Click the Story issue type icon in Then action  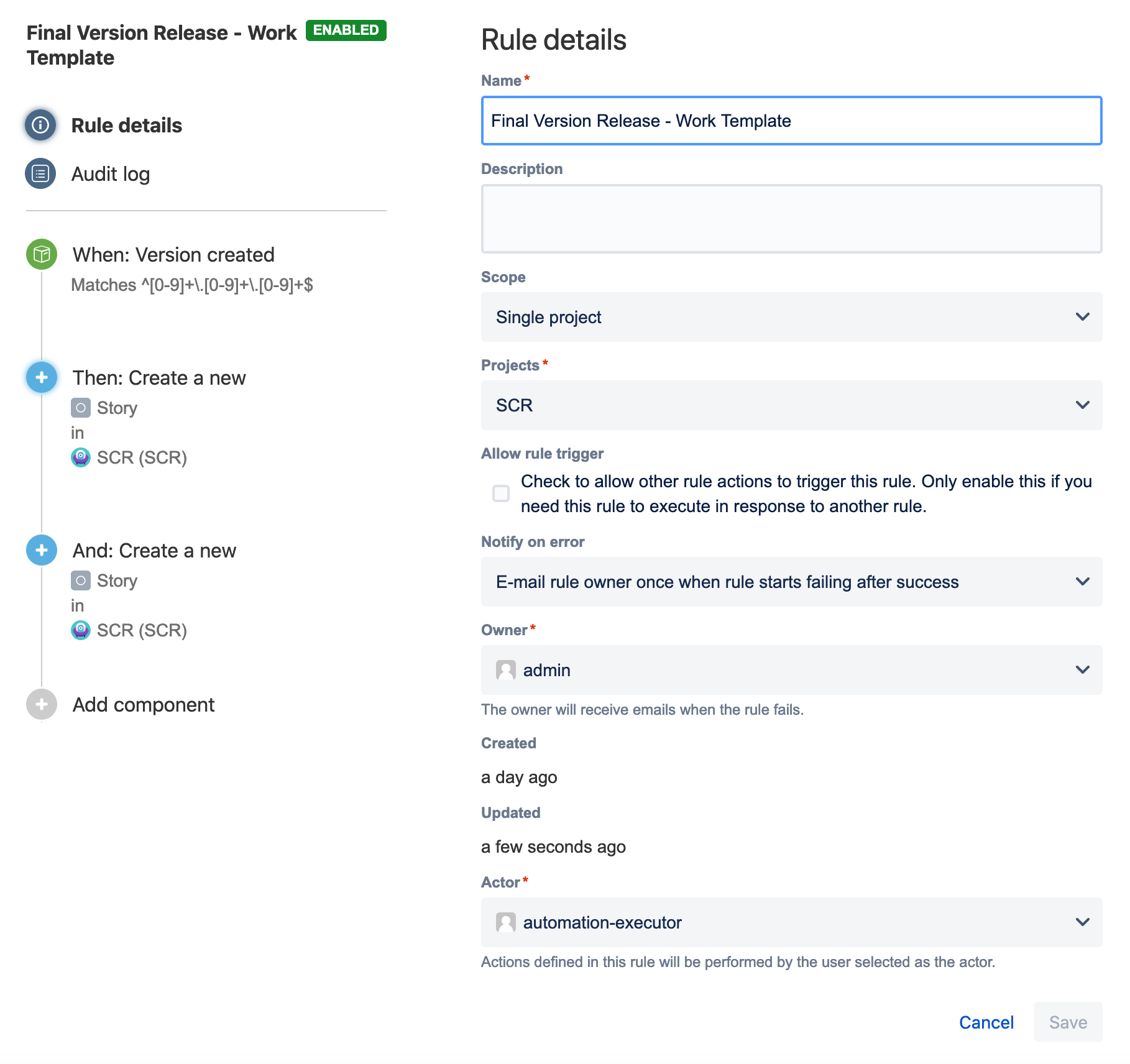(x=81, y=408)
